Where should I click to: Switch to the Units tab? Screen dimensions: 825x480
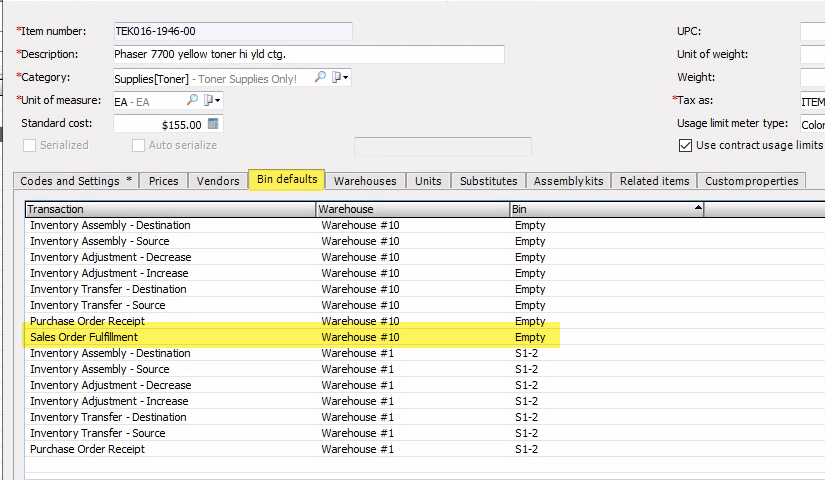428,181
